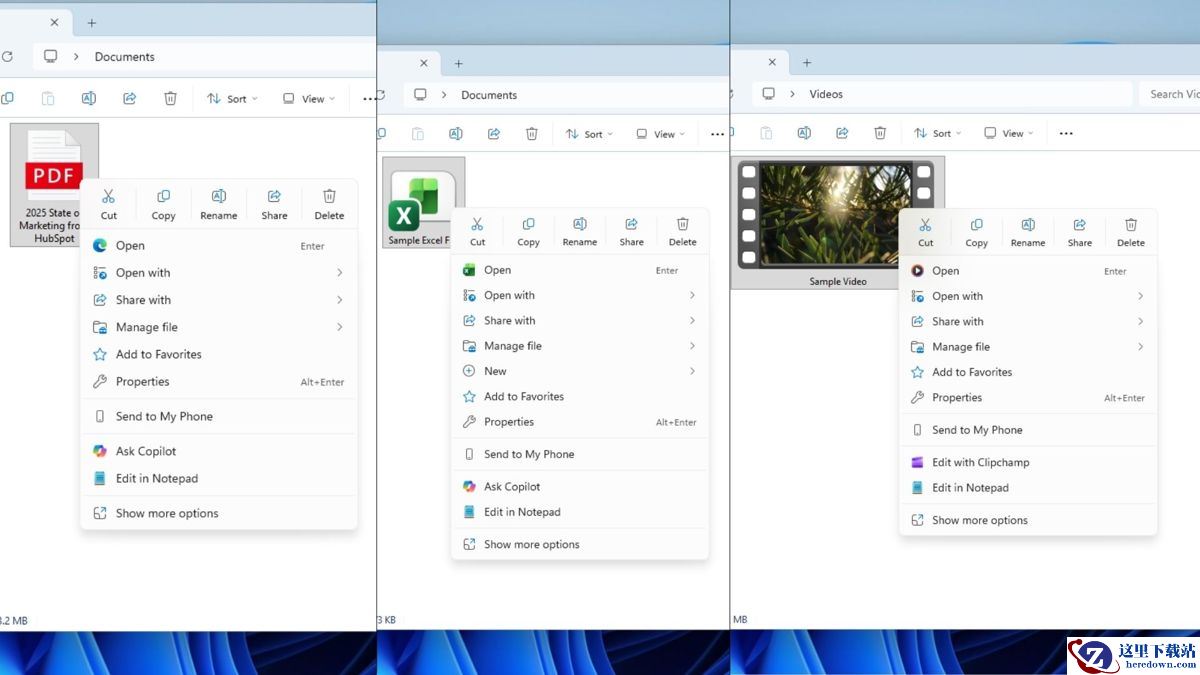This screenshot has width=1200, height=675.
Task: Open the Sort dropdown in the Videos window
Action: tap(935, 133)
